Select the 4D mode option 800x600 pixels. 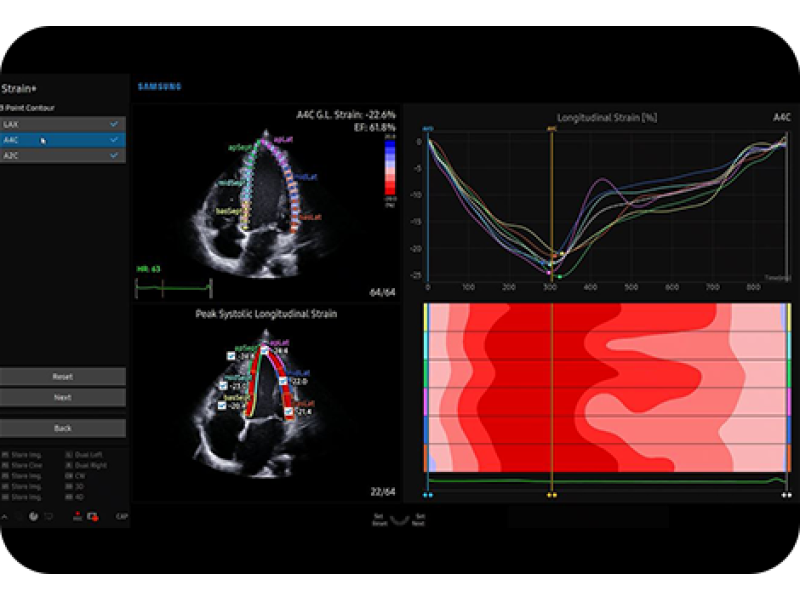(82, 498)
